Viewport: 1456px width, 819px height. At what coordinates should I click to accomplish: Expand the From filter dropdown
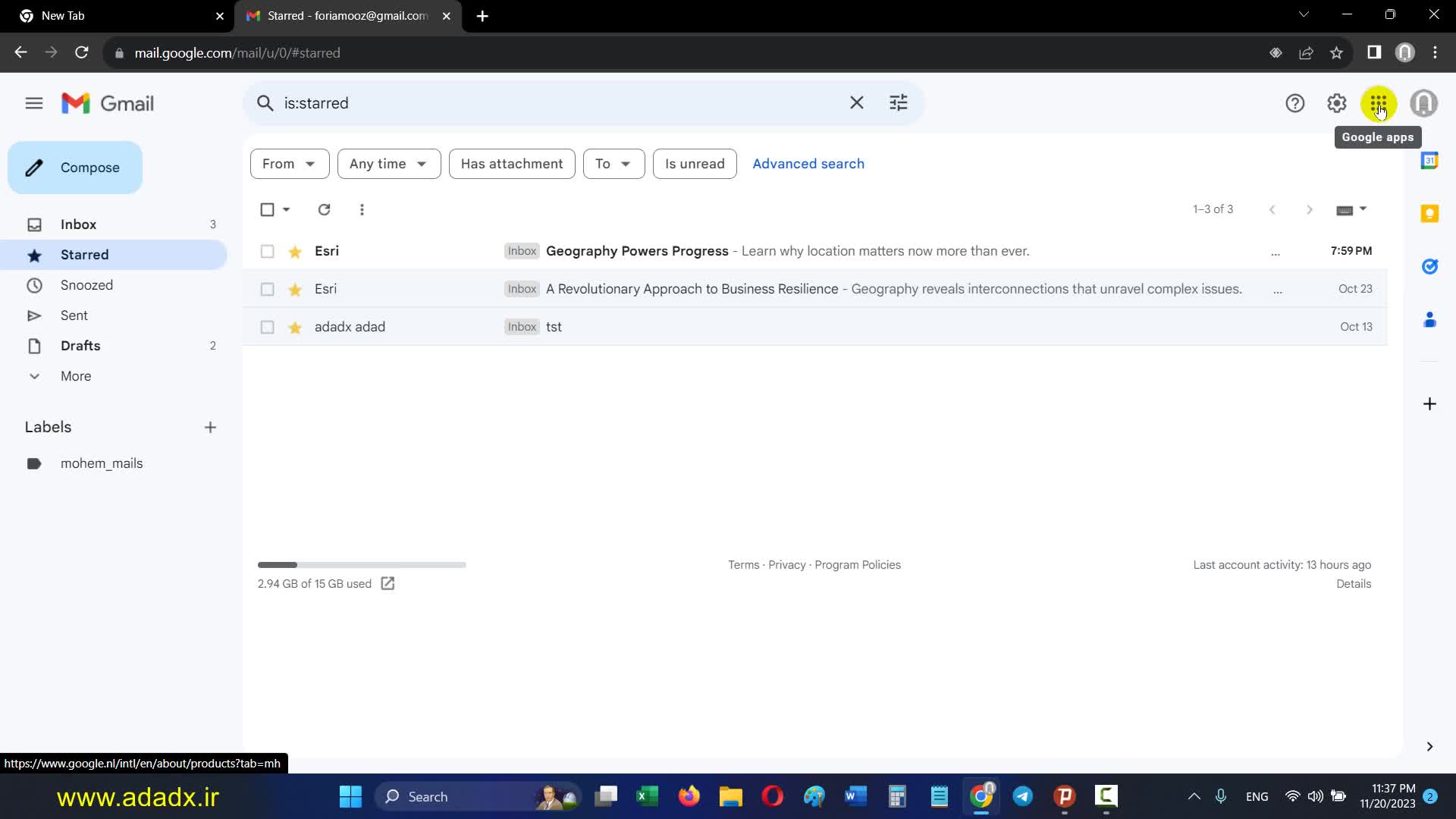[289, 164]
